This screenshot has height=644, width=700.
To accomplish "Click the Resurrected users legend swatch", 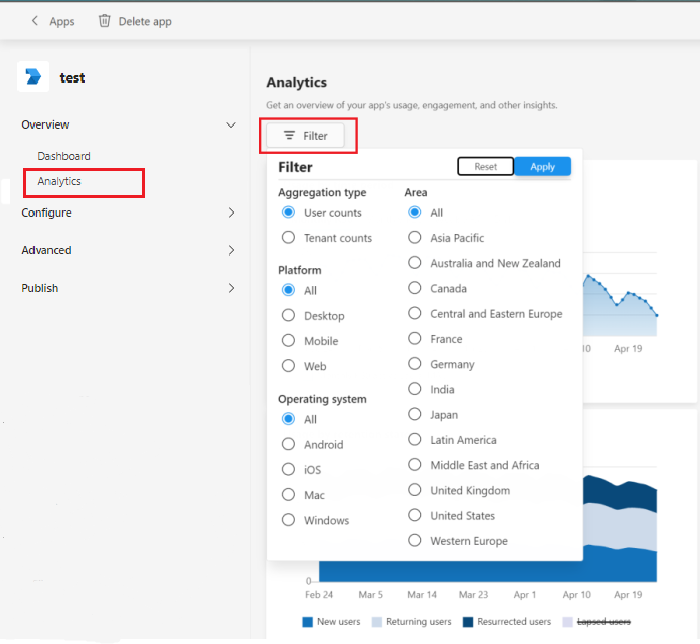I will (x=468, y=622).
